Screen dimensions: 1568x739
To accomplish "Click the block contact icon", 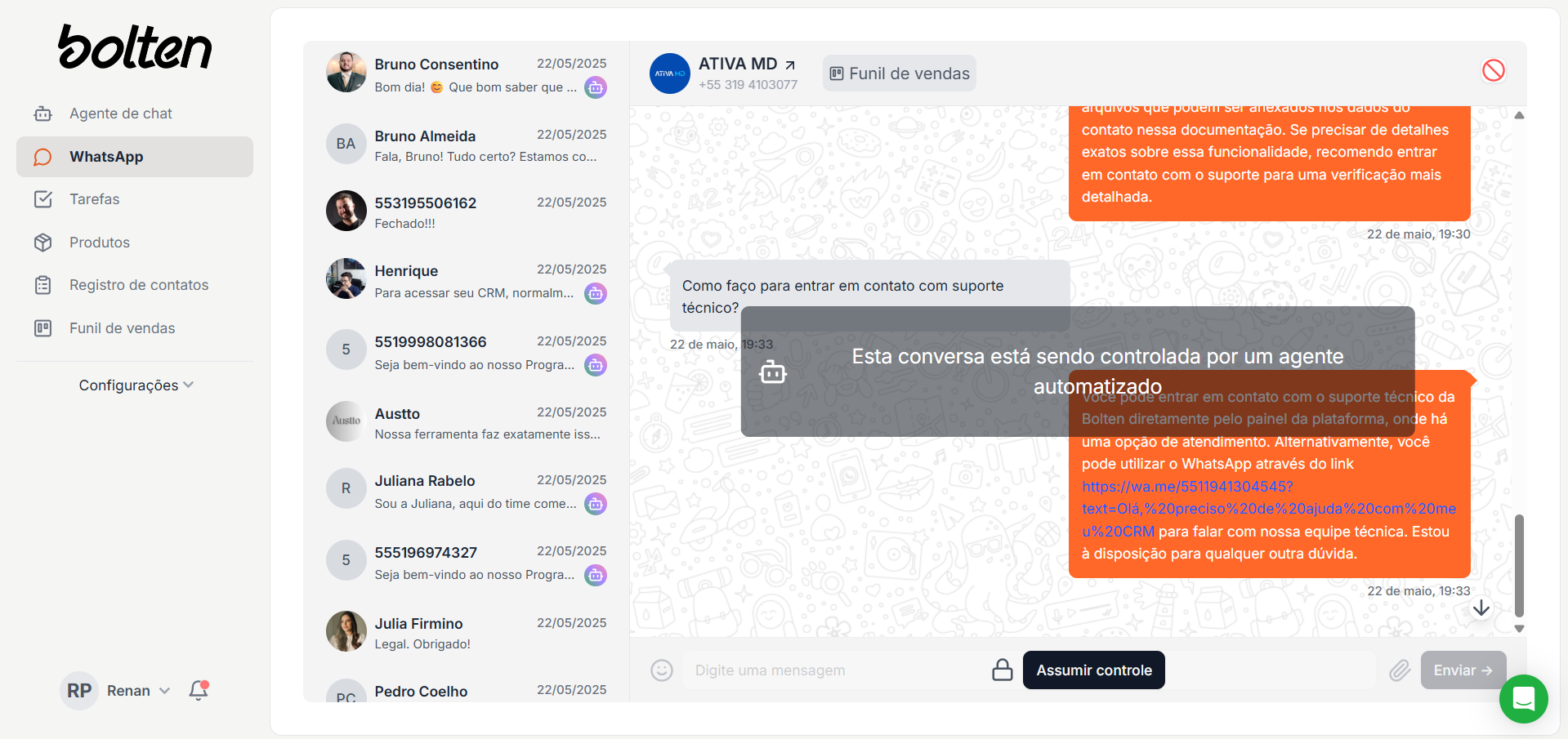I will 1494,70.
